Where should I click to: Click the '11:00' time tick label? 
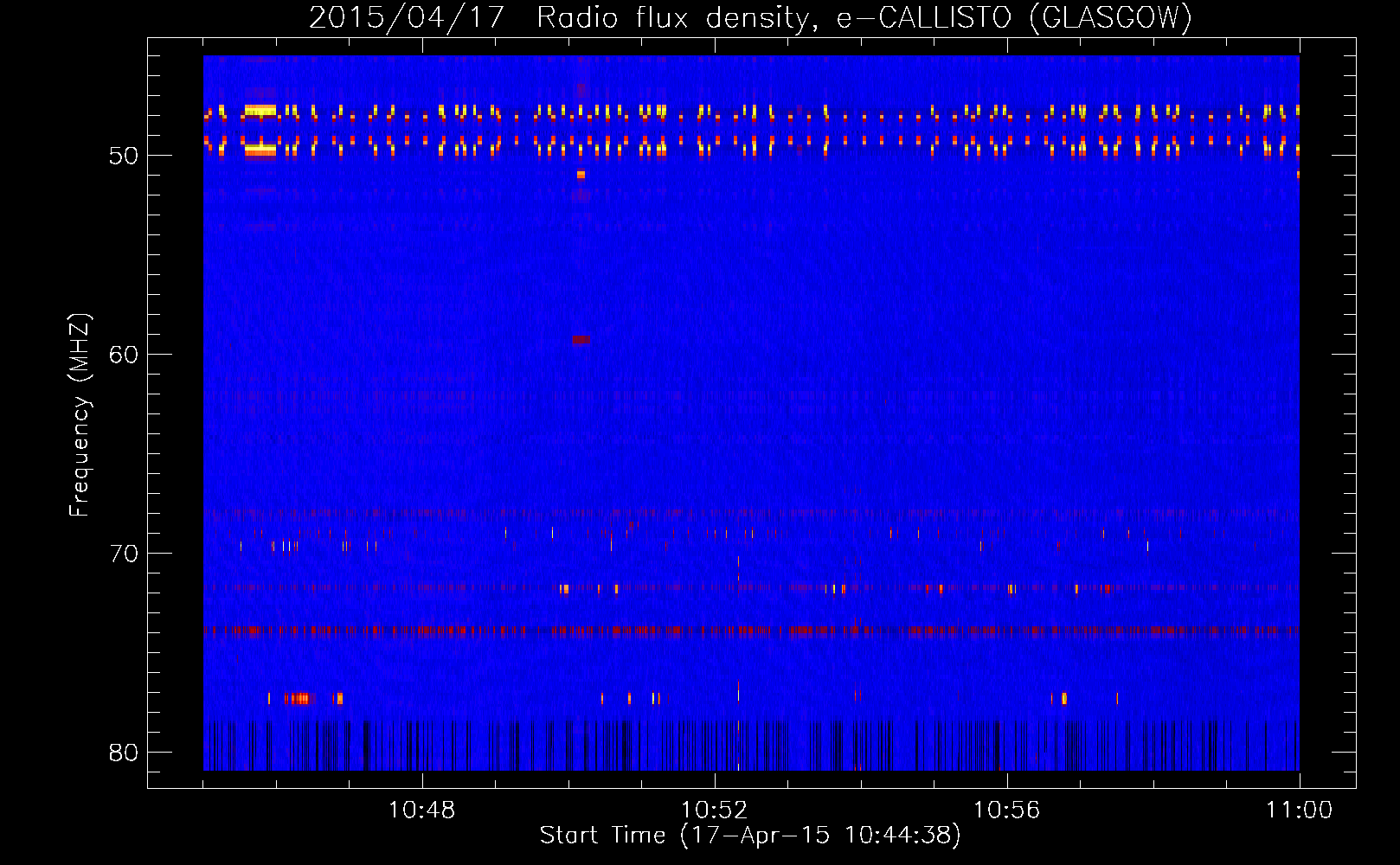(1299, 810)
